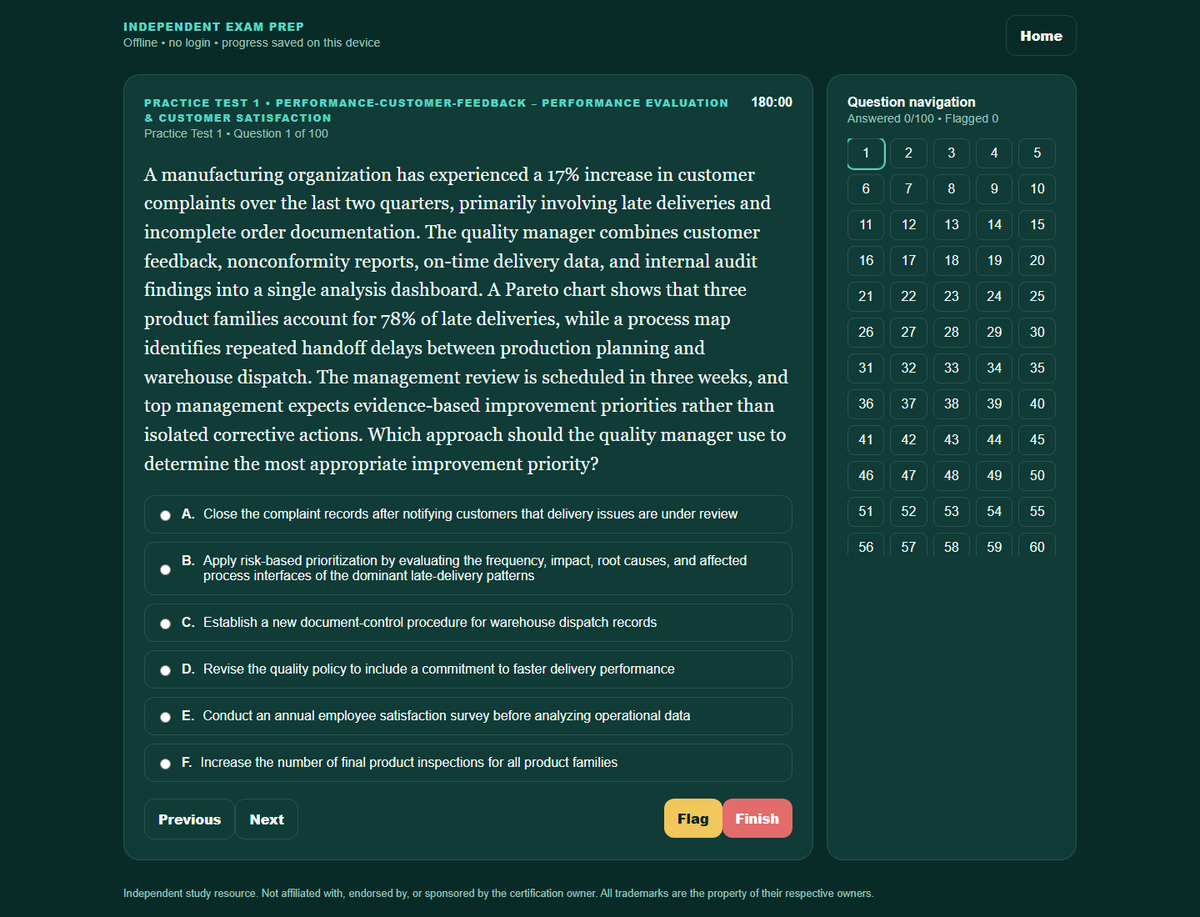Click the Home button

click(1041, 36)
